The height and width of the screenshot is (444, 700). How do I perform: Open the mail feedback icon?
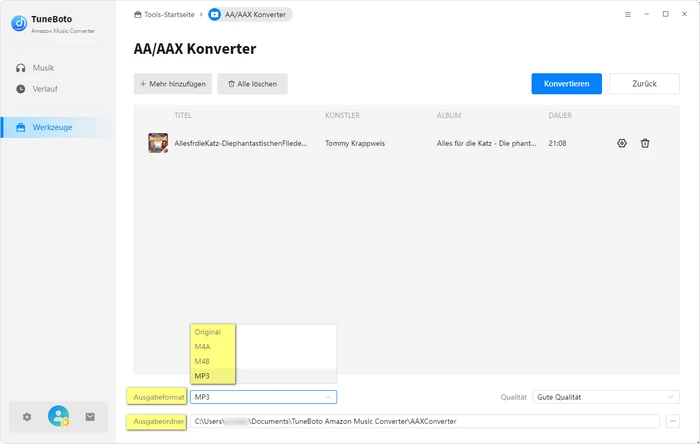click(90, 417)
